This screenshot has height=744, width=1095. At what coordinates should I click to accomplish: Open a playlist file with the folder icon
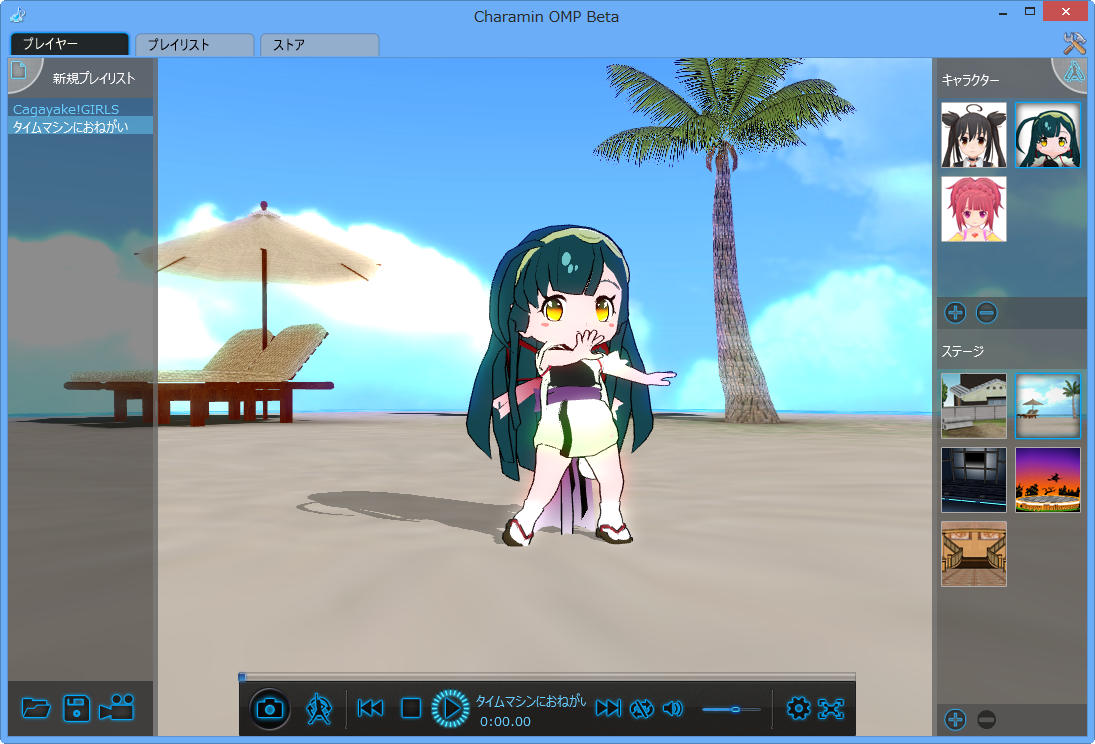tap(36, 708)
